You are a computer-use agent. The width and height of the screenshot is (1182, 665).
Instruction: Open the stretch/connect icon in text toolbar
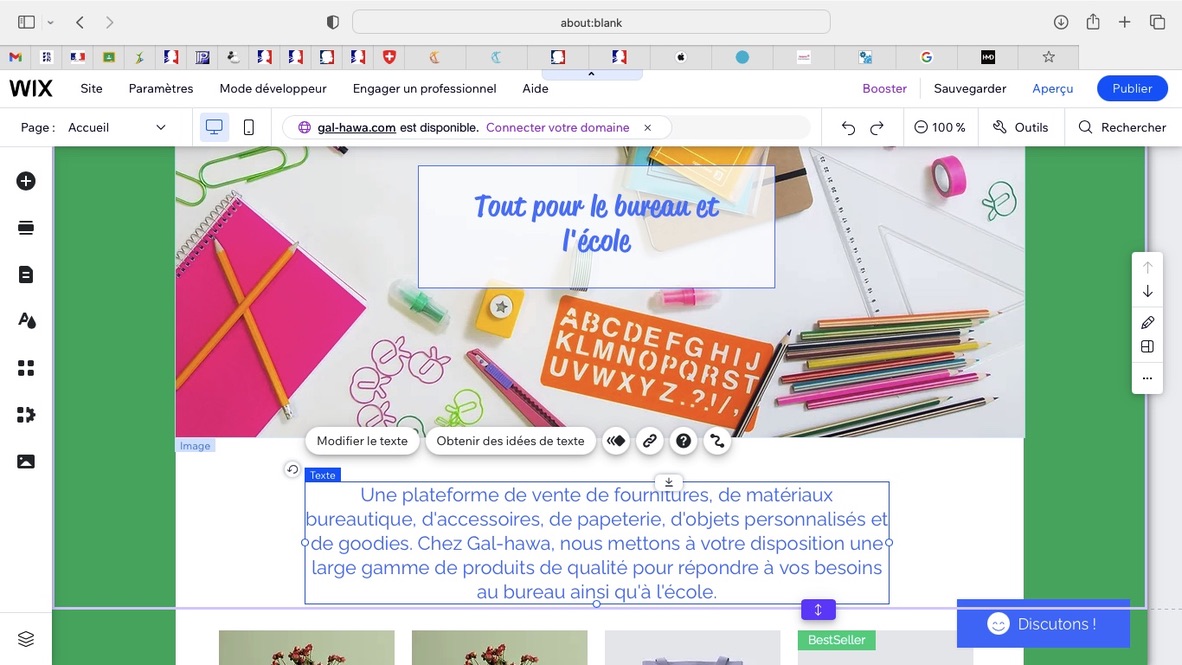[717, 441]
